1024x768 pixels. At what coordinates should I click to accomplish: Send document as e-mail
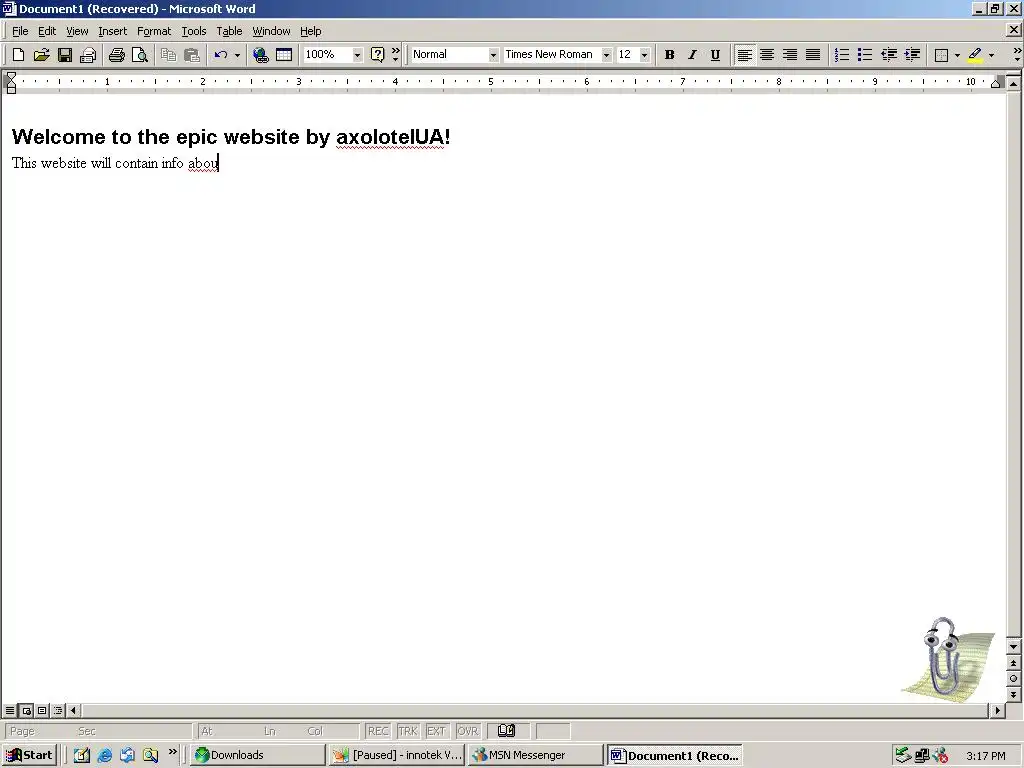click(x=88, y=55)
